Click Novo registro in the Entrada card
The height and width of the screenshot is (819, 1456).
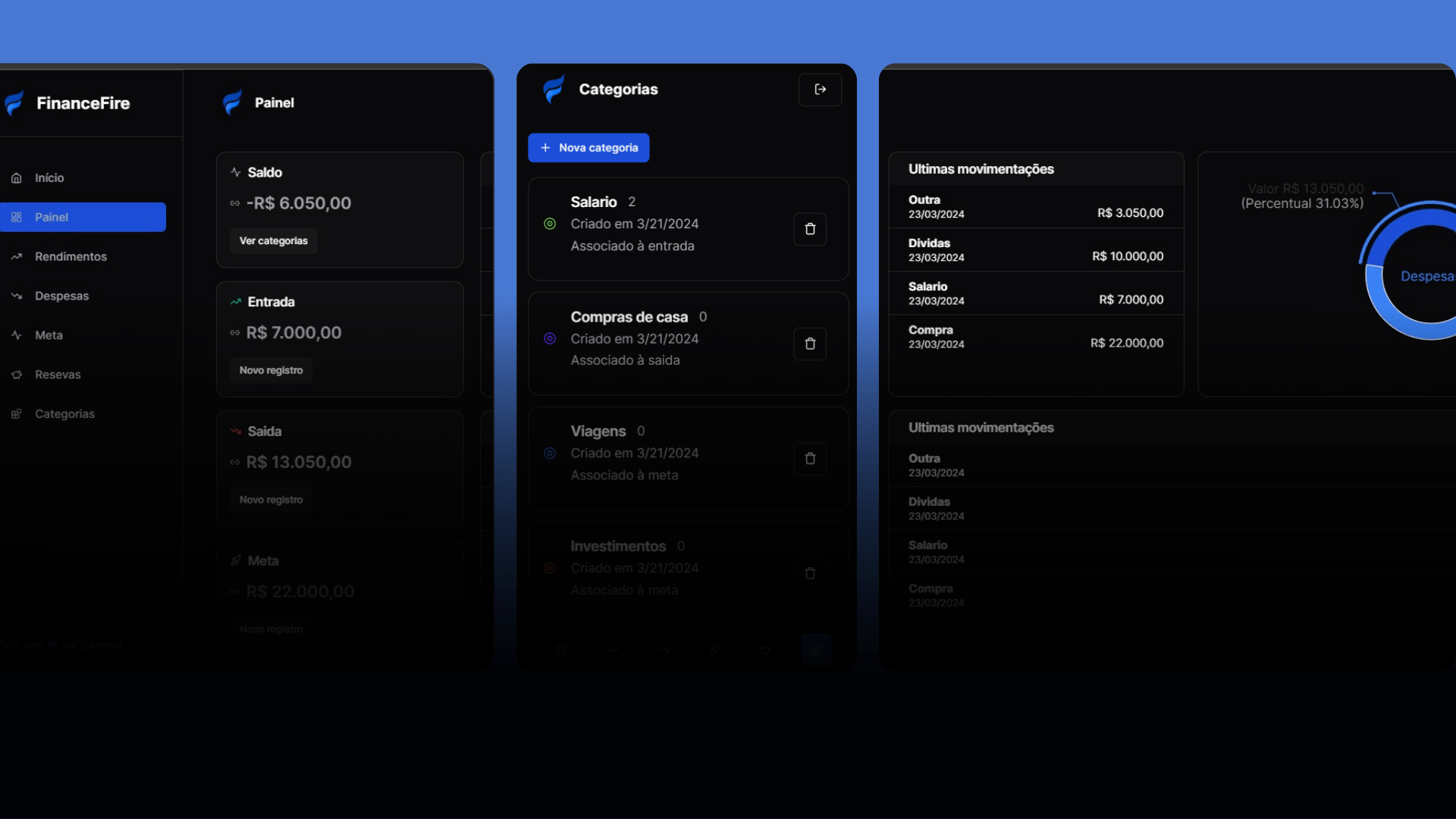(x=271, y=370)
